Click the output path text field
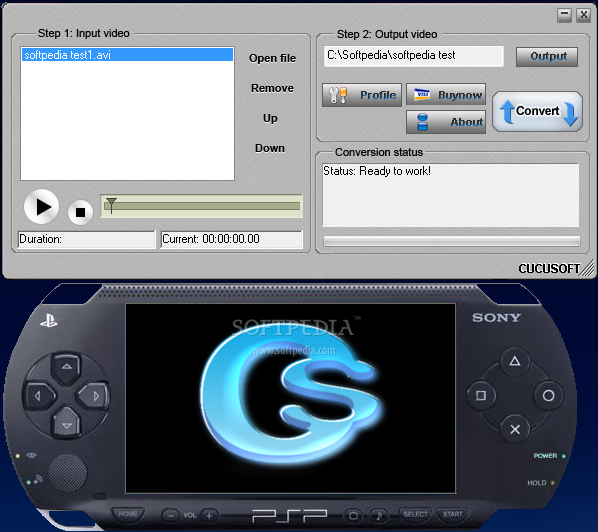Image resolution: width=598 pixels, height=532 pixels. pyautogui.click(x=413, y=56)
